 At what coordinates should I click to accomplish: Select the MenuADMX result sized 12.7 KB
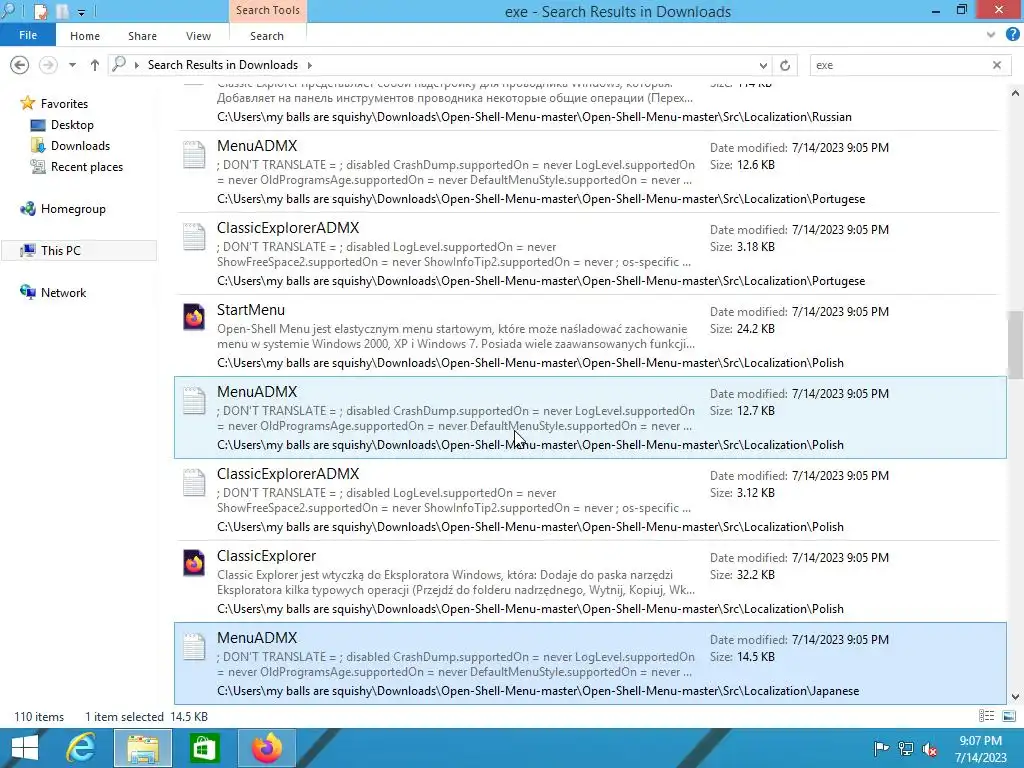point(590,418)
